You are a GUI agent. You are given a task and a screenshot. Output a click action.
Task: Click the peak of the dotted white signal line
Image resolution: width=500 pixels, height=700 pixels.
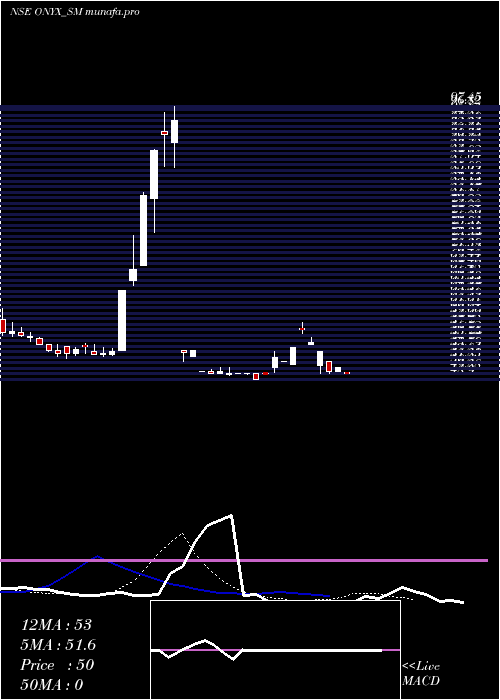182,533
